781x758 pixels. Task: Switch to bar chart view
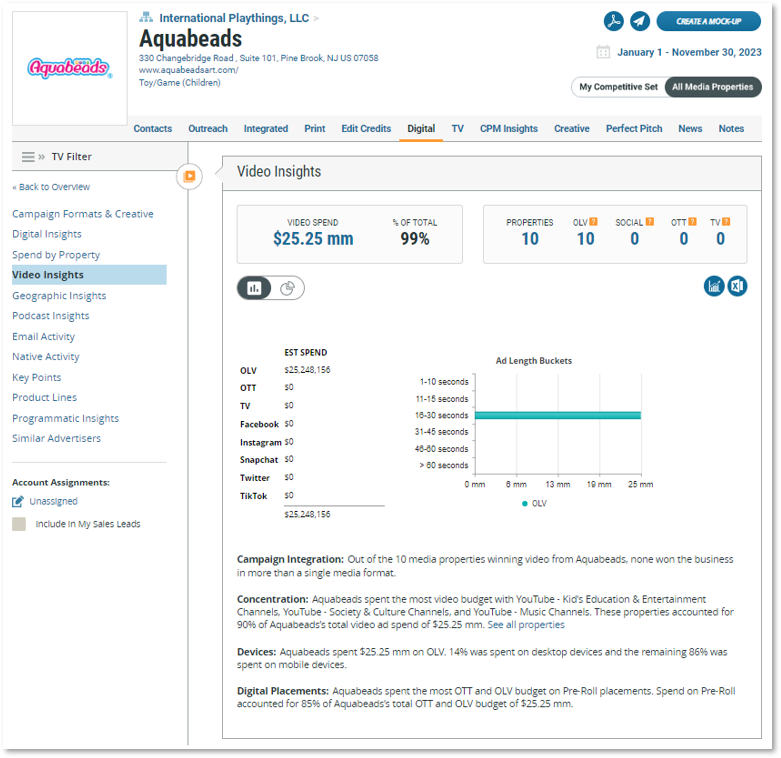click(254, 288)
